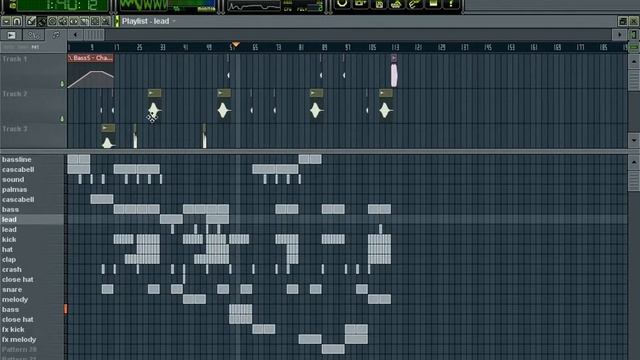Select the kick pattern name
This screenshot has width=640, height=360.
[9, 240]
